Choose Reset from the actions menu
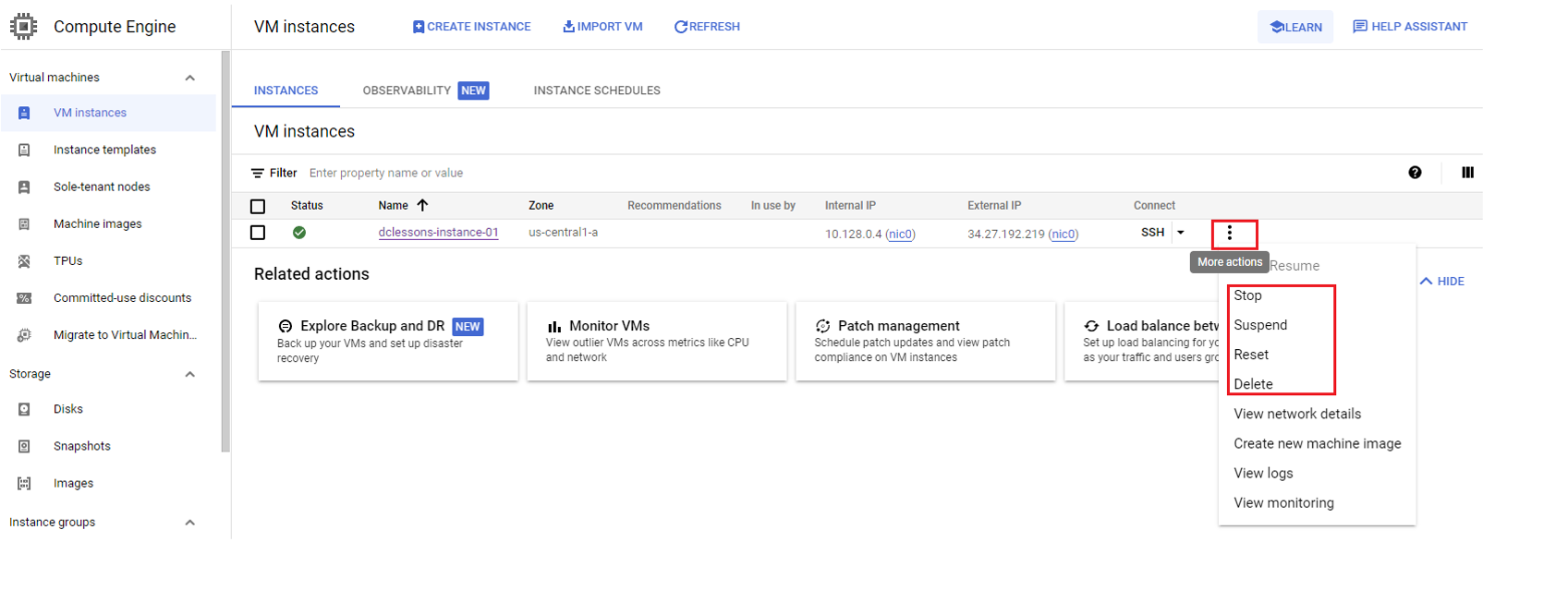Image resolution: width=1568 pixels, height=602 pixels. 1251,355
